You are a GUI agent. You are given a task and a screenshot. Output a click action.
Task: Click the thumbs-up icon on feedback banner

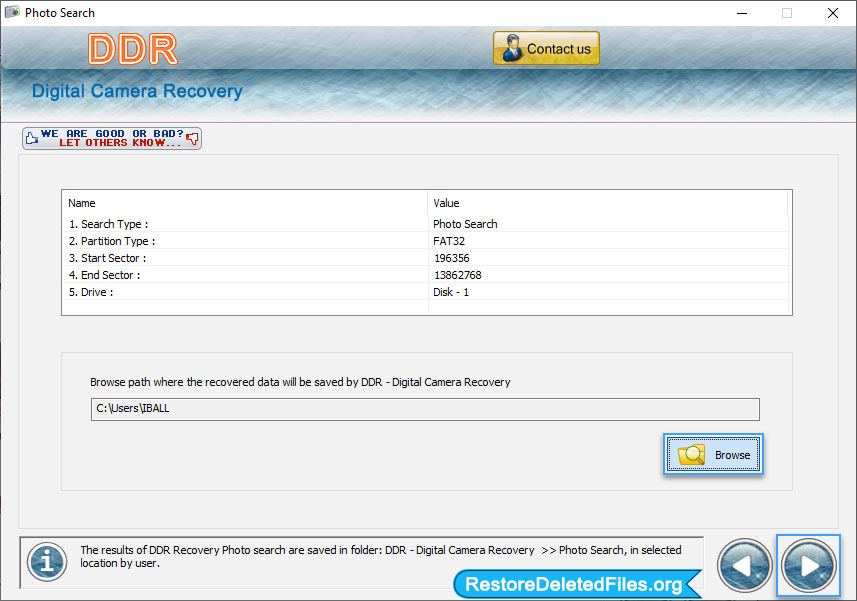[x=32, y=138]
